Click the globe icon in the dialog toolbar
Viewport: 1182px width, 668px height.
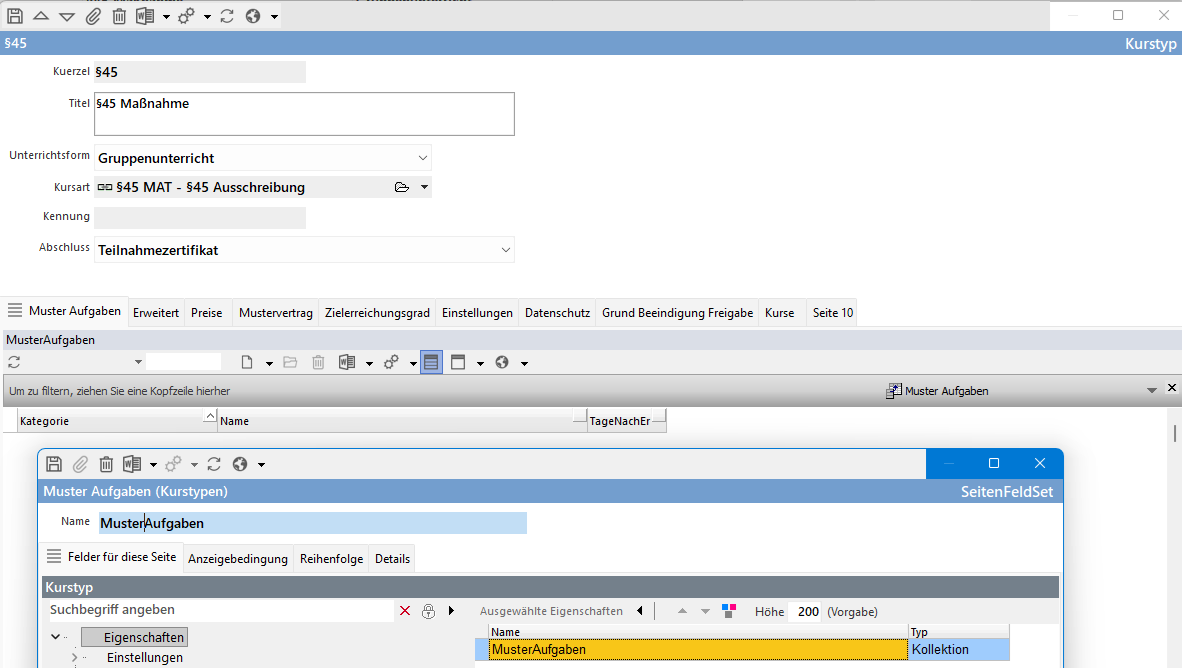[240, 464]
